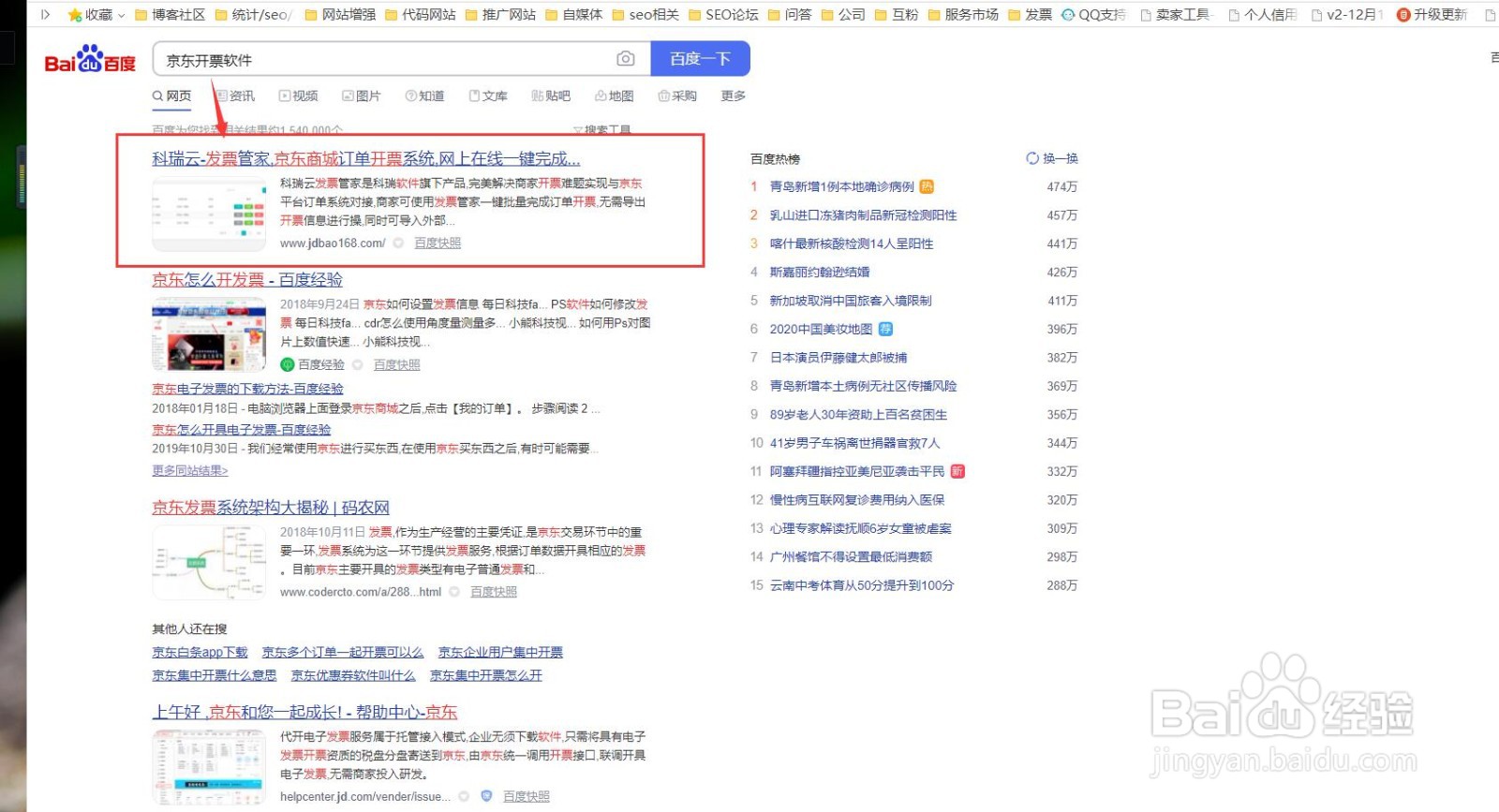
Task: Open hot topic 青岛新增1例本地确诊病例
Action: 841,187
